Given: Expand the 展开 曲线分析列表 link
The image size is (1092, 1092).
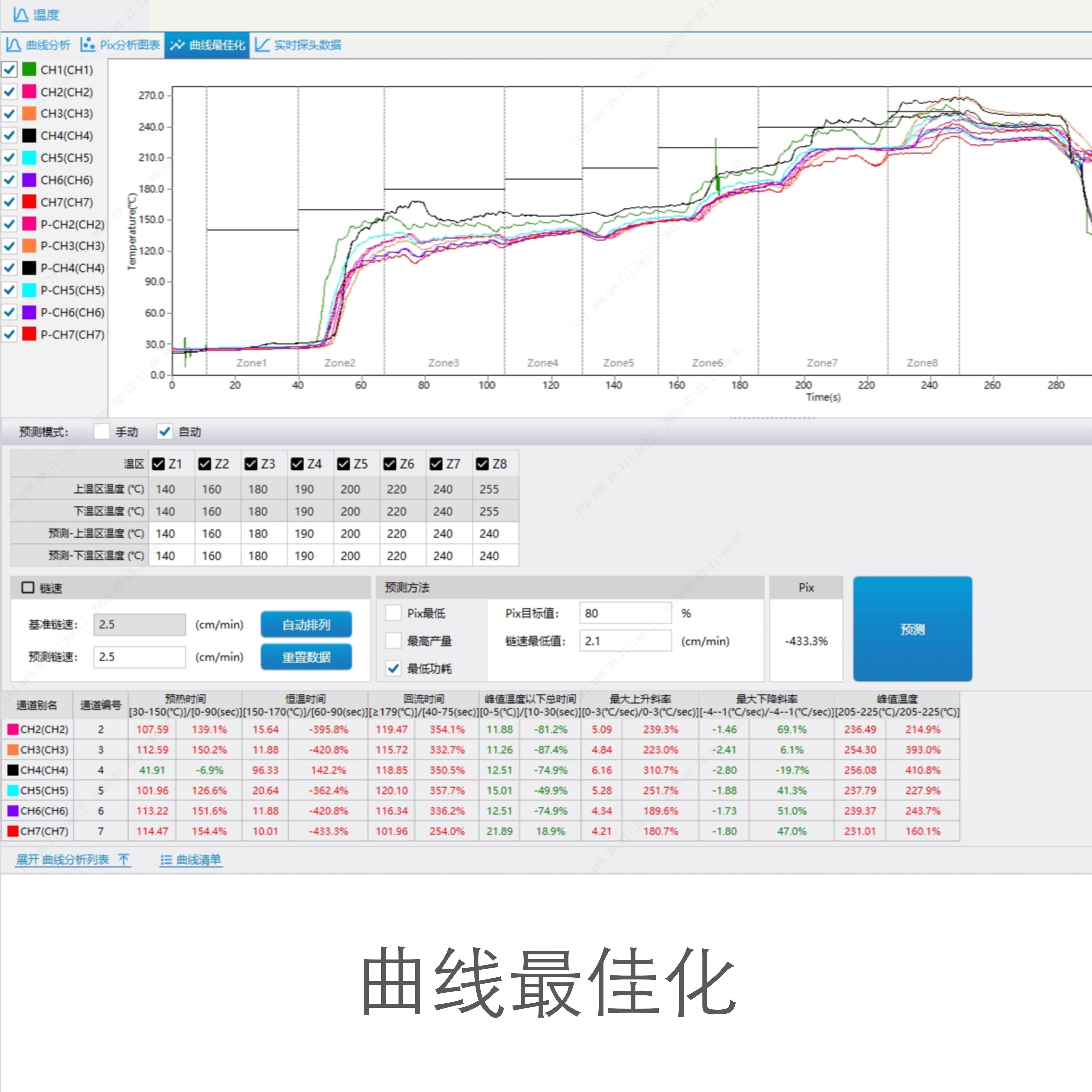Looking at the screenshot, I should click(x=62, y=860).
